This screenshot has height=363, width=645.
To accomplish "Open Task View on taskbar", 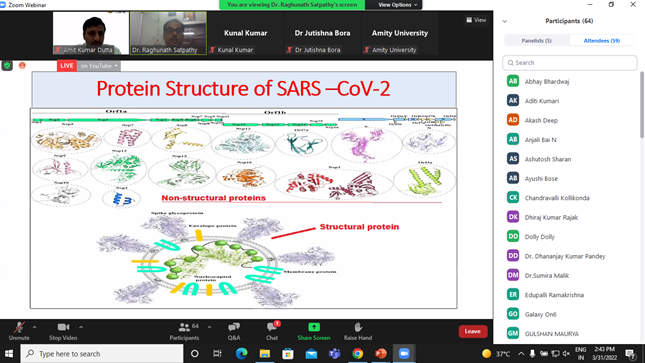I will [217, 354].
